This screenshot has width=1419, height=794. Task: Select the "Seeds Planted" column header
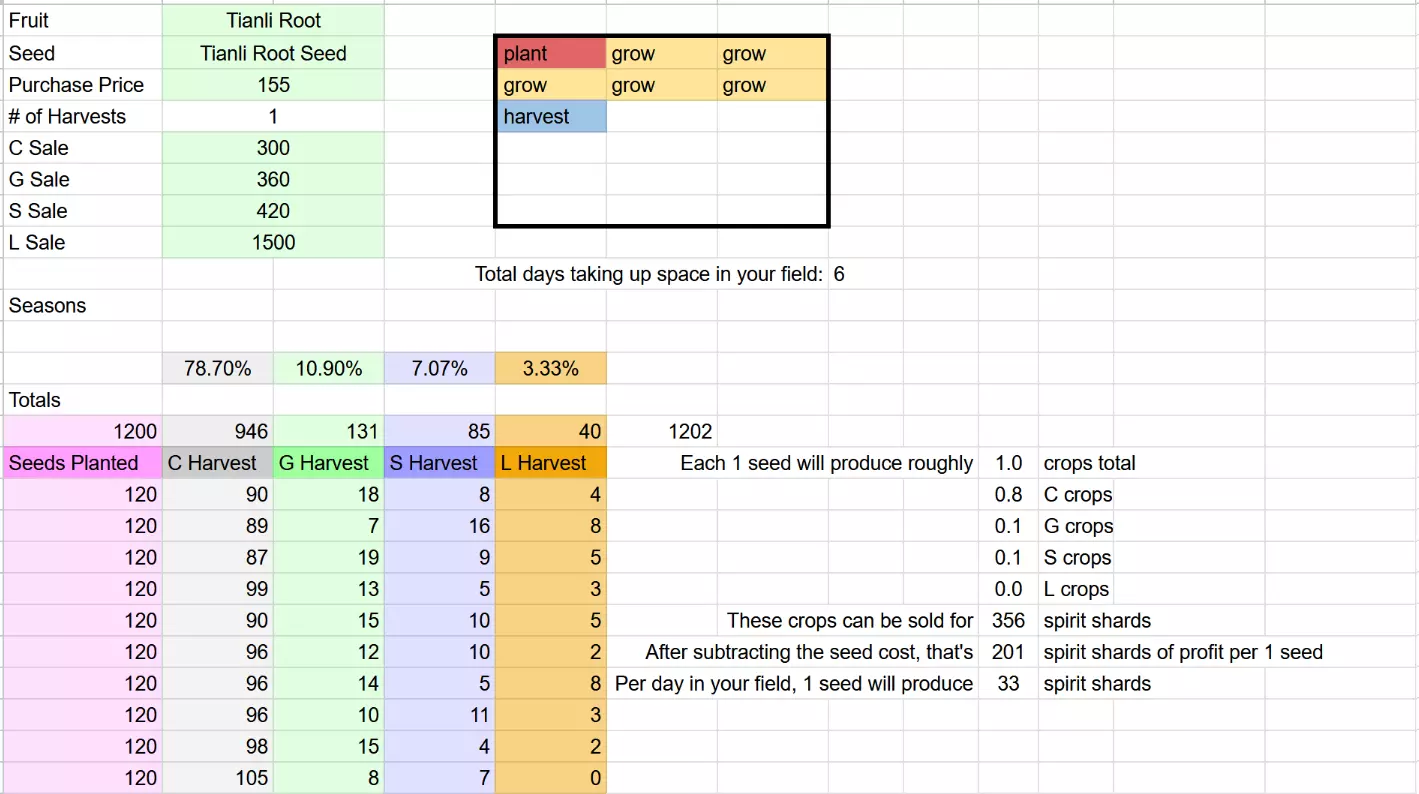[82, 463]
